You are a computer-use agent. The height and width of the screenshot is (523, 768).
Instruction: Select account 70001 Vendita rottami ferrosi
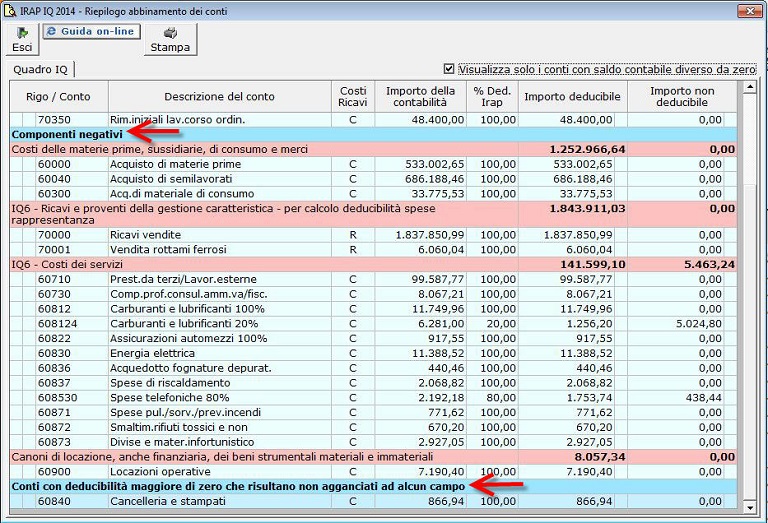[x=373, y=249]
